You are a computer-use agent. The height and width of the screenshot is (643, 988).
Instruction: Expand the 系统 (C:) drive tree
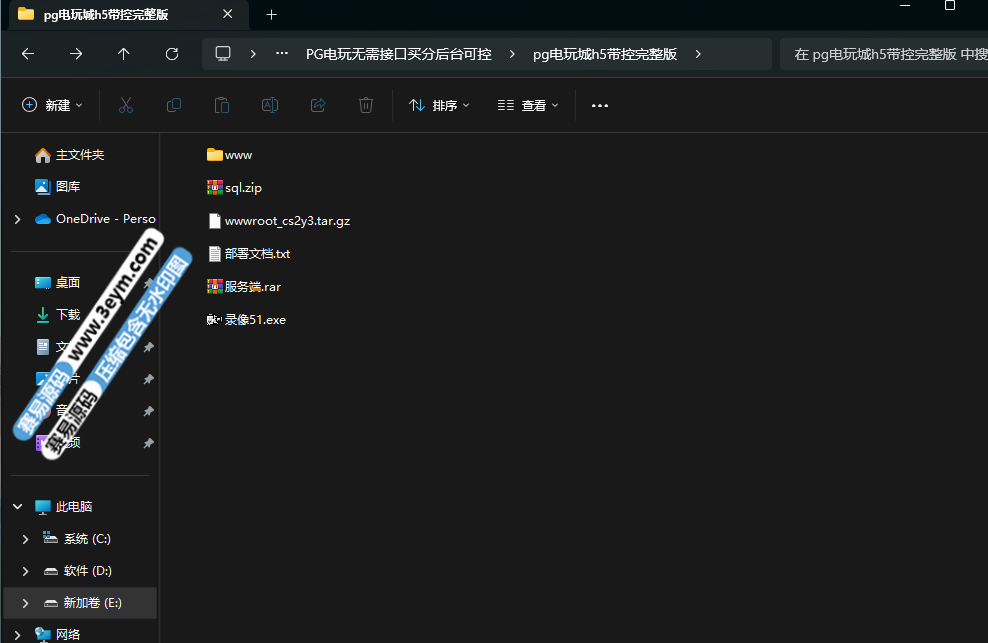point(25,539)
